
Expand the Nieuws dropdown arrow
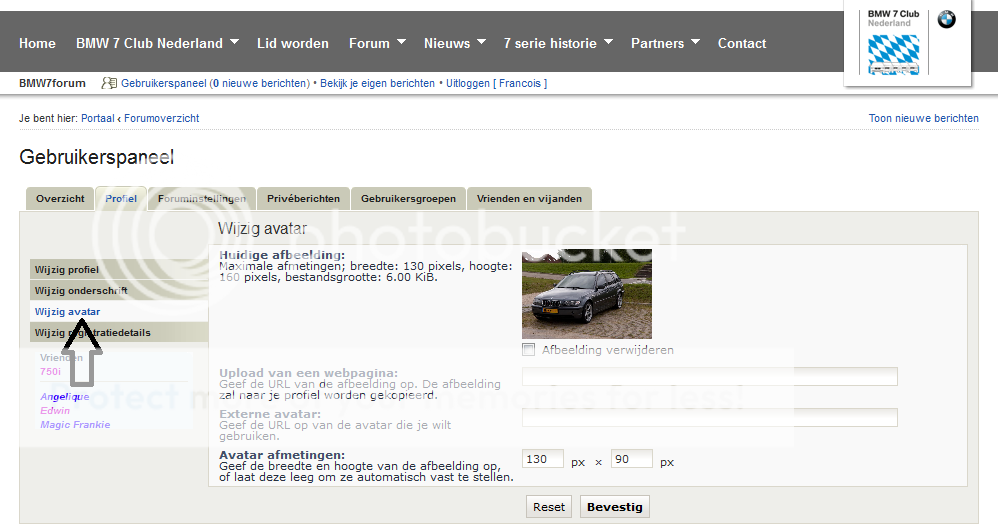(x=481, y=42)
